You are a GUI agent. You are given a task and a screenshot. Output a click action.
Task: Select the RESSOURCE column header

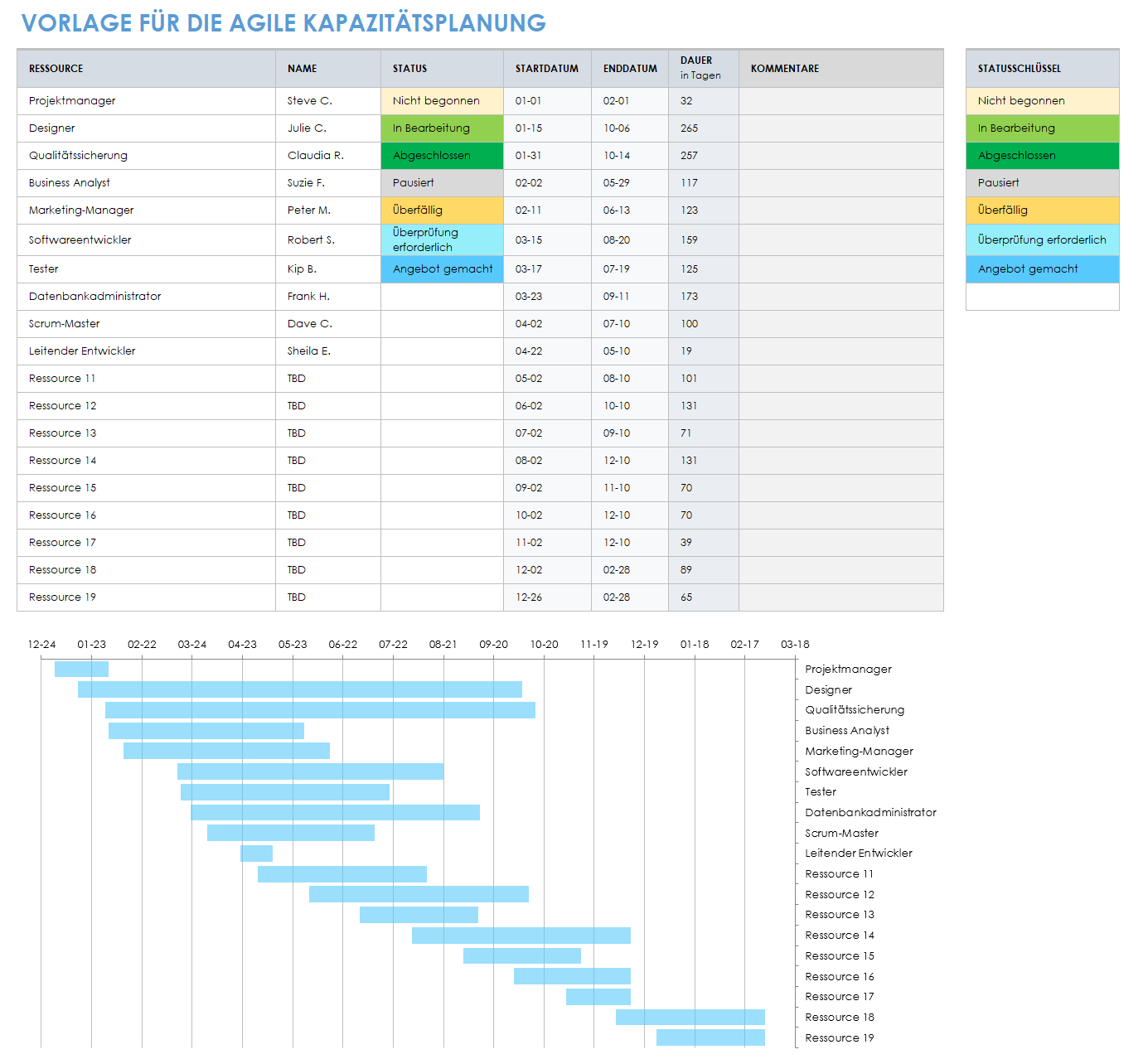pyautogui.click(x=146, y=69)
